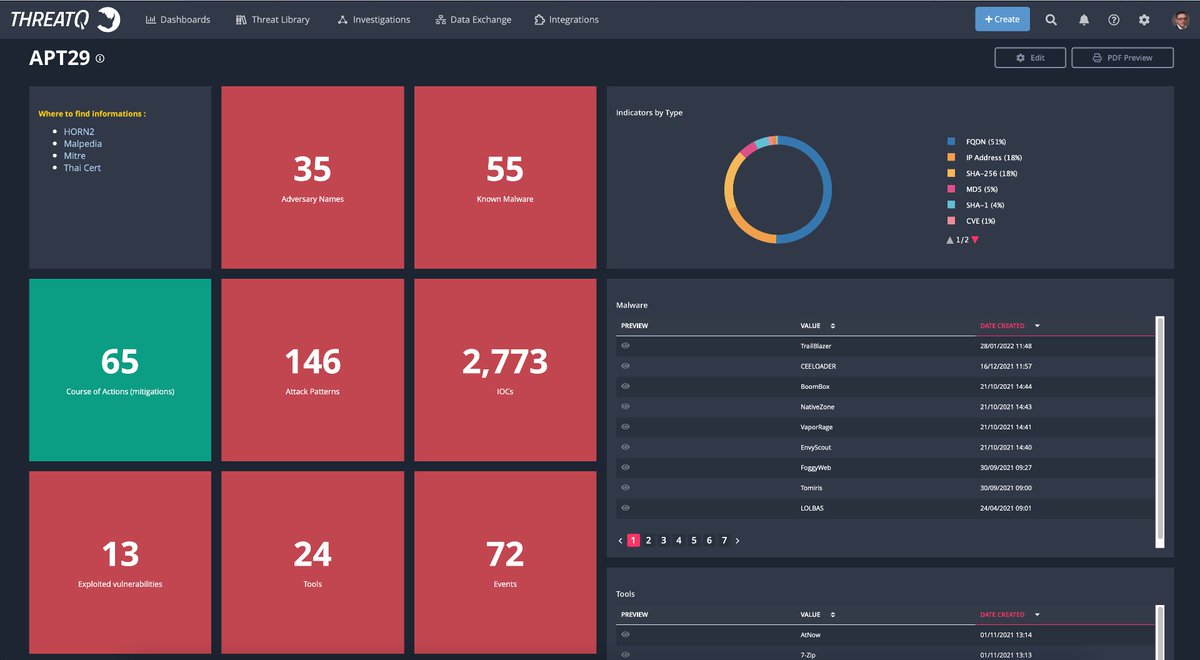The height and width of the screenshot is (660, 1200).
Task: Open the settings gear icon
Action: [x=1145, y=19]
